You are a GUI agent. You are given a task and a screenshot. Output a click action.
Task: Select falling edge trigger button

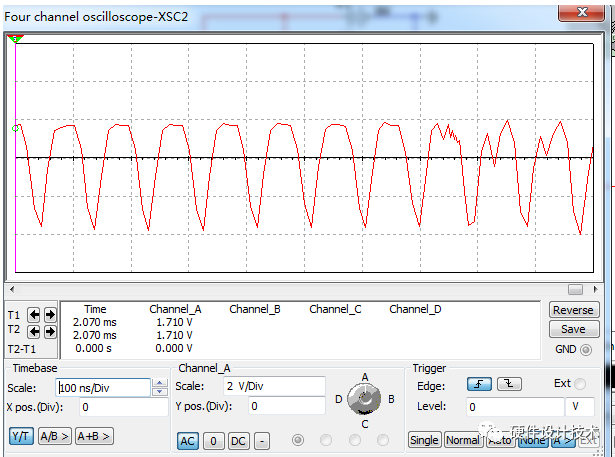click(509, 384)
